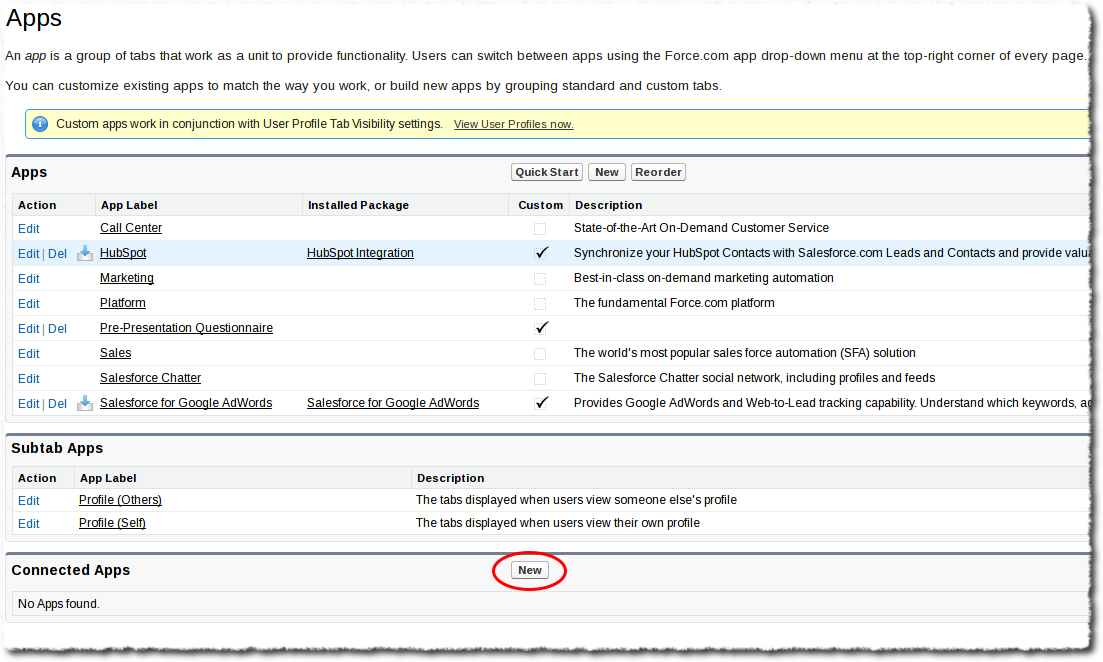1103x662 pixels.
Task: Delete the Pre-Presentation Questionnaire app
Action: pos(58,329)
